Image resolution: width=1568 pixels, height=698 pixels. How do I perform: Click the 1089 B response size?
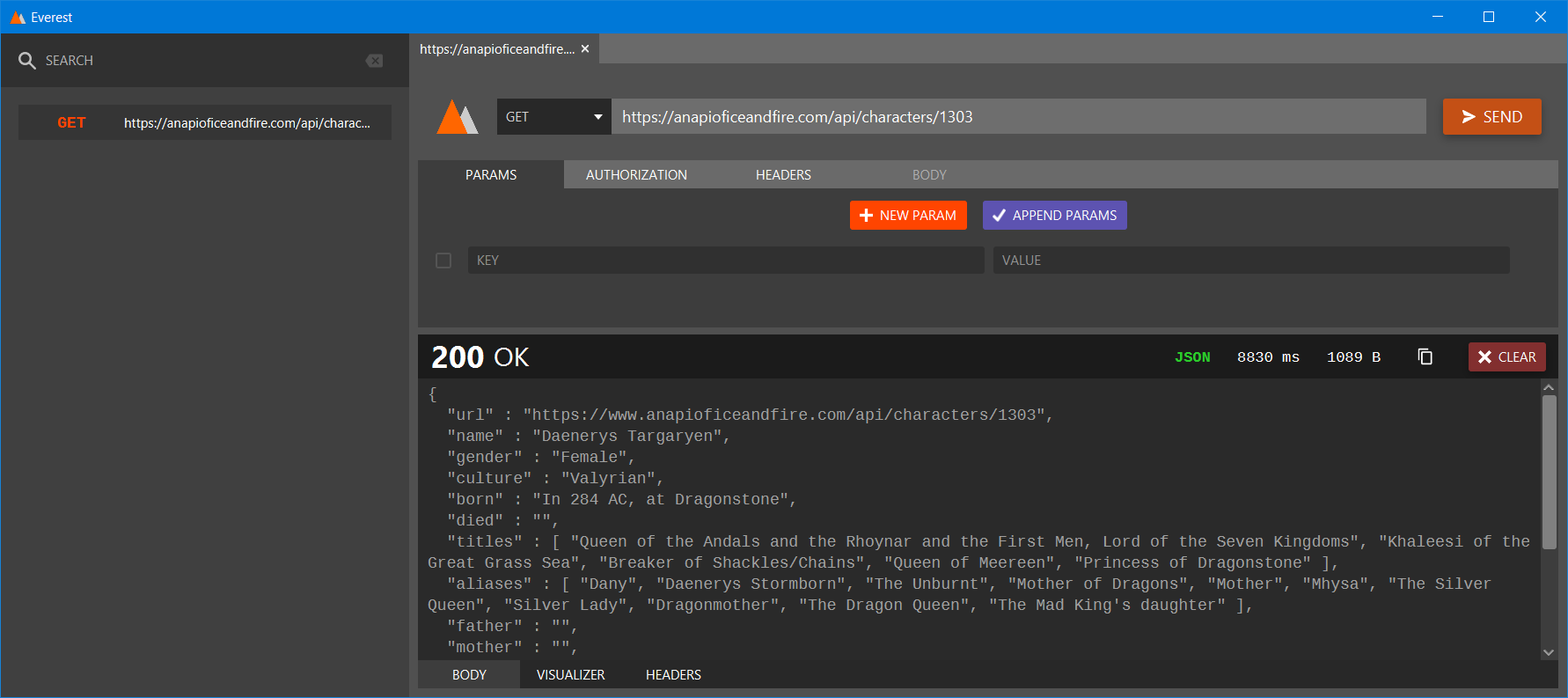point(1353,357)
